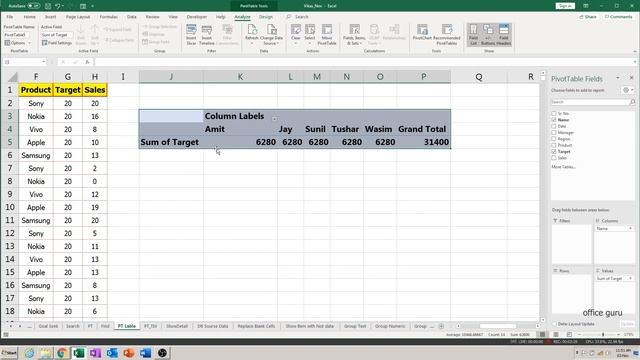Insert a Timeline filter
This screenshot has height=360, width=640.
[207, 34]
